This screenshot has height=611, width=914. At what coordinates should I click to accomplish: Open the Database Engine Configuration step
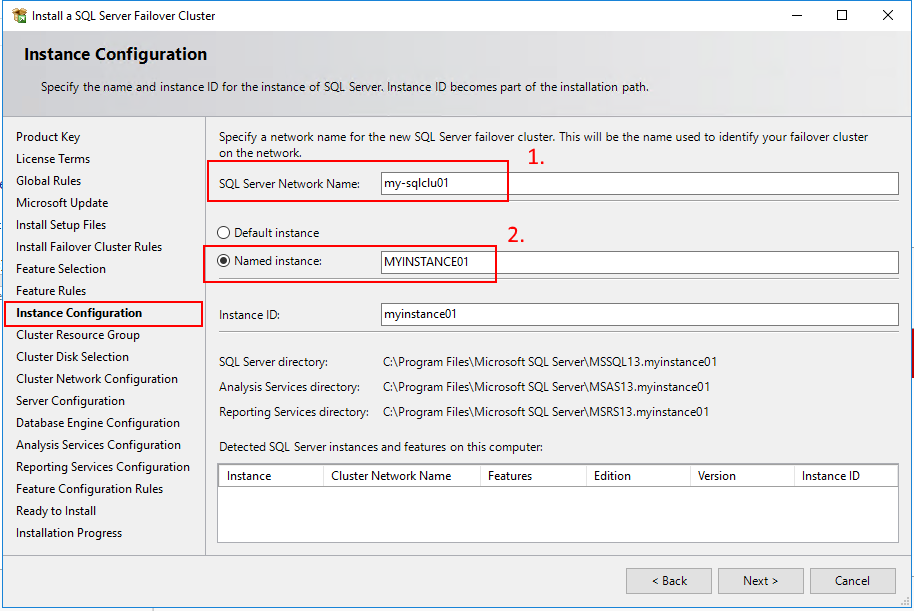[x=97, y=423]
